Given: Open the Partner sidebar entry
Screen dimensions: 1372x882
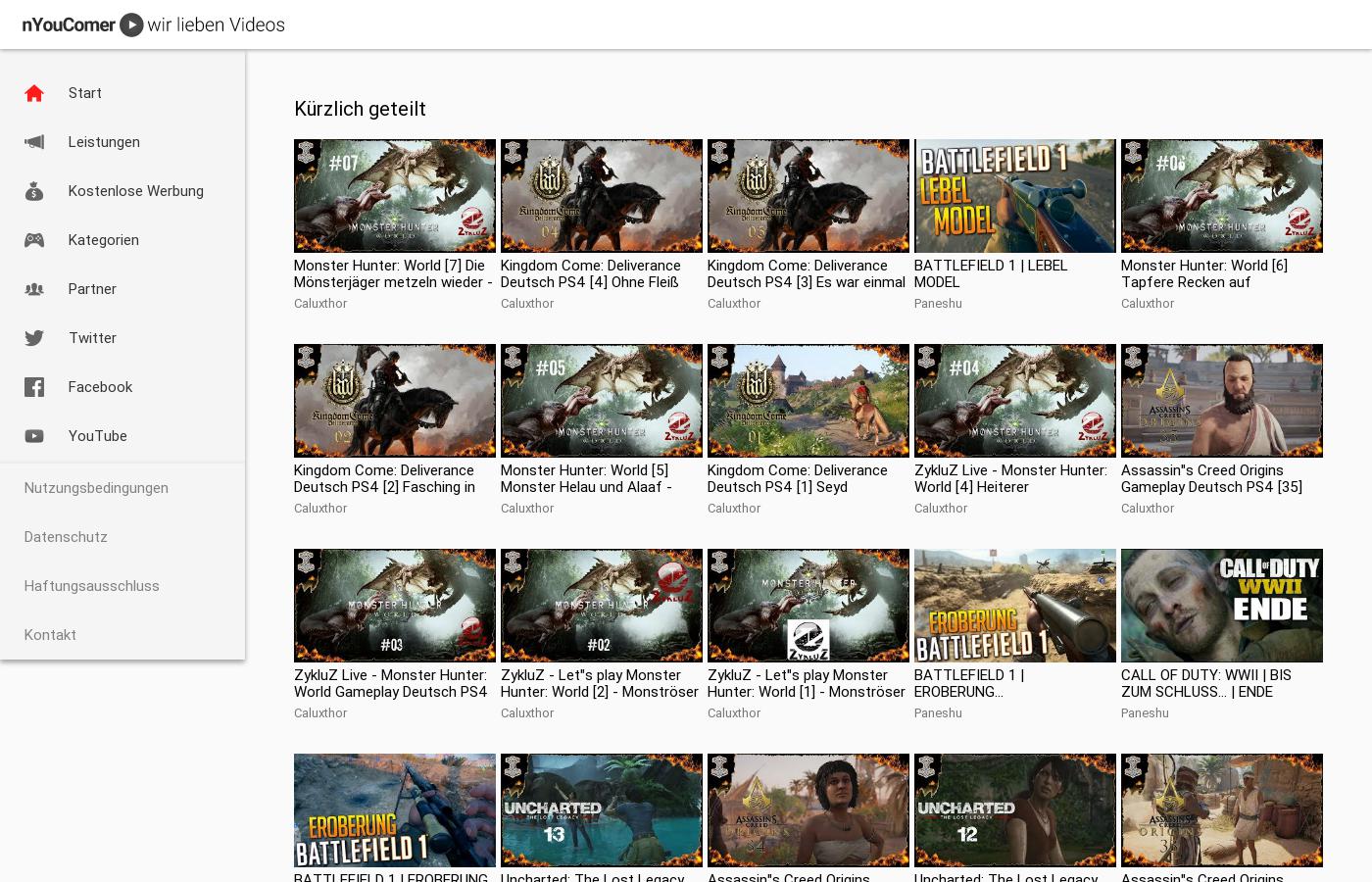Looking at the screenshot, I should point(122,289).
